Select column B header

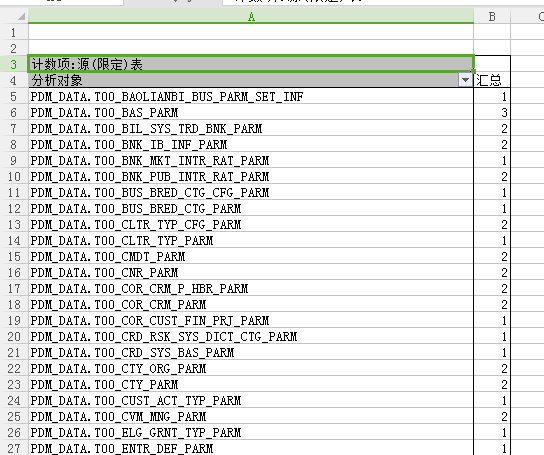click(492, 17)
